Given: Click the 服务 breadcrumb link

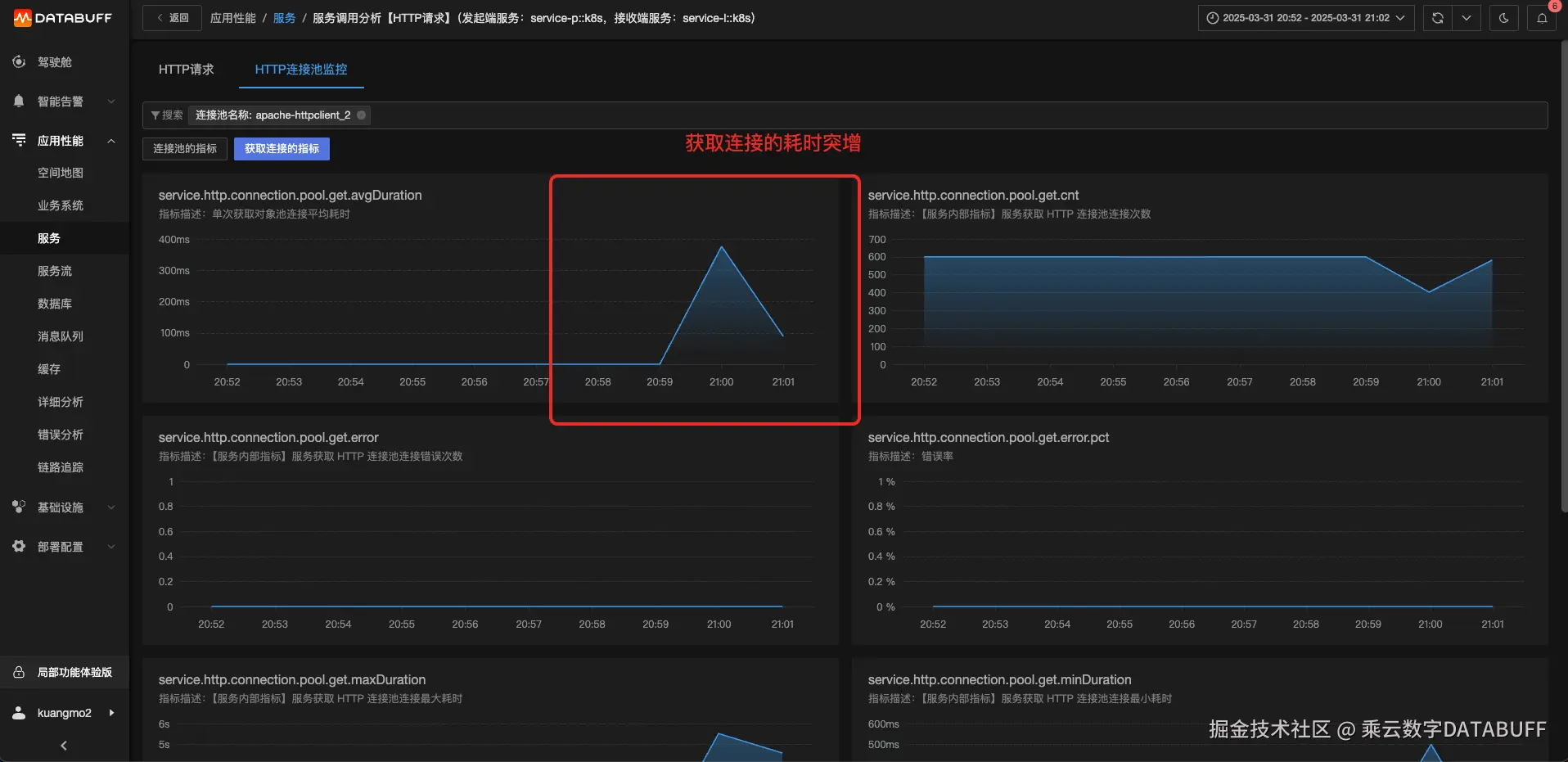Looking at the screenshot, I should click(x=284, y=18).
